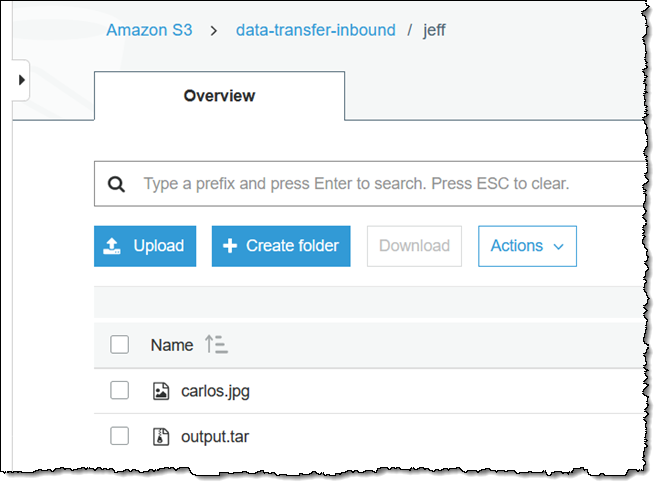Screen dimensions: 660x486
Task: Toggle the select-all checkbox in header
Action: point(120,345)
